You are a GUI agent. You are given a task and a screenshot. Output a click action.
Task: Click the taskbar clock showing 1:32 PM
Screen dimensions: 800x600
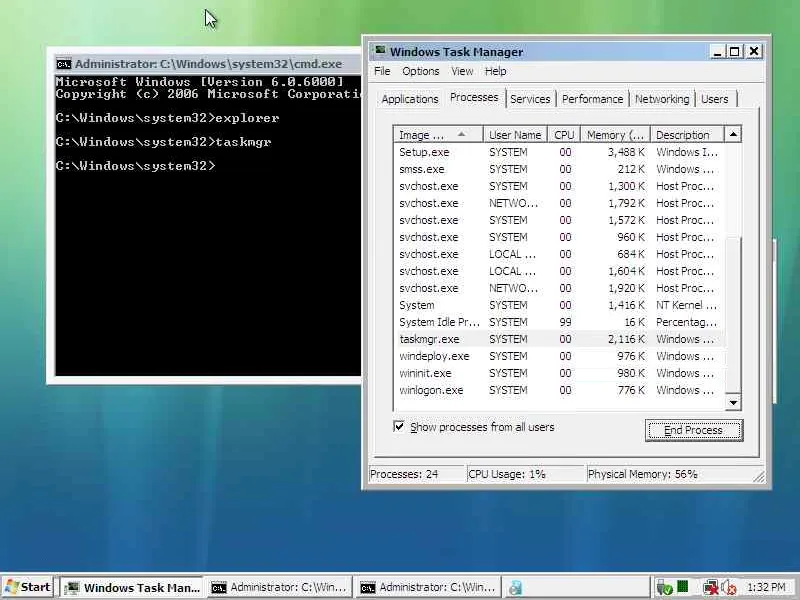[x=766, y=587]
